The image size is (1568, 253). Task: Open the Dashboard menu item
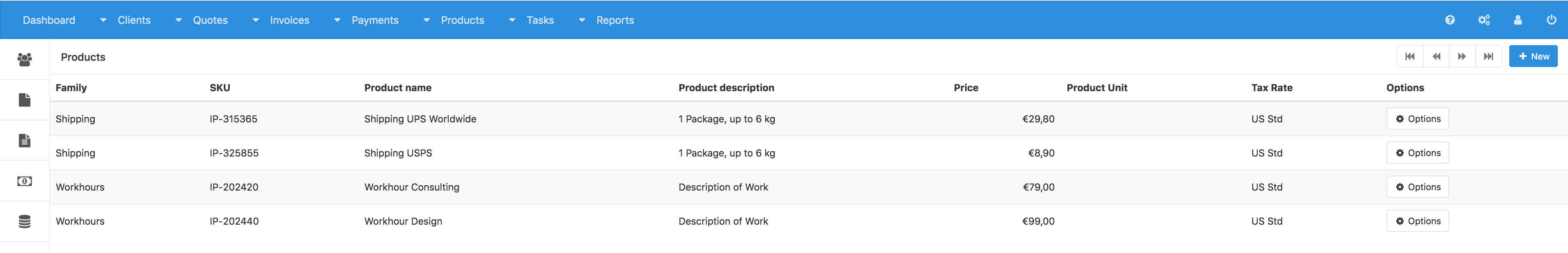49,20
